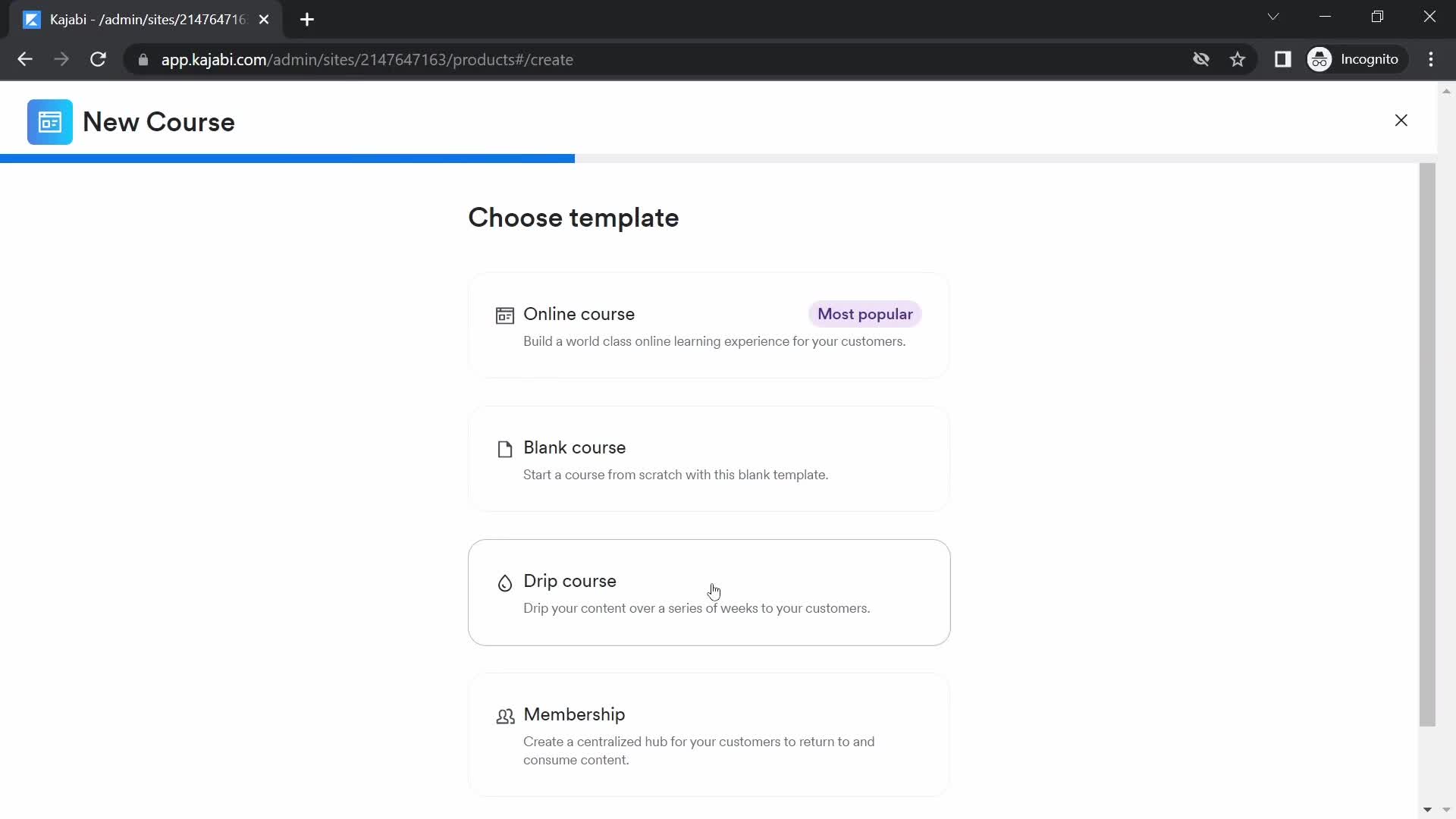Click 'Create a centralized hub' description text
Viewport: 1456px width, 819px height.
[x=698, y=751]
